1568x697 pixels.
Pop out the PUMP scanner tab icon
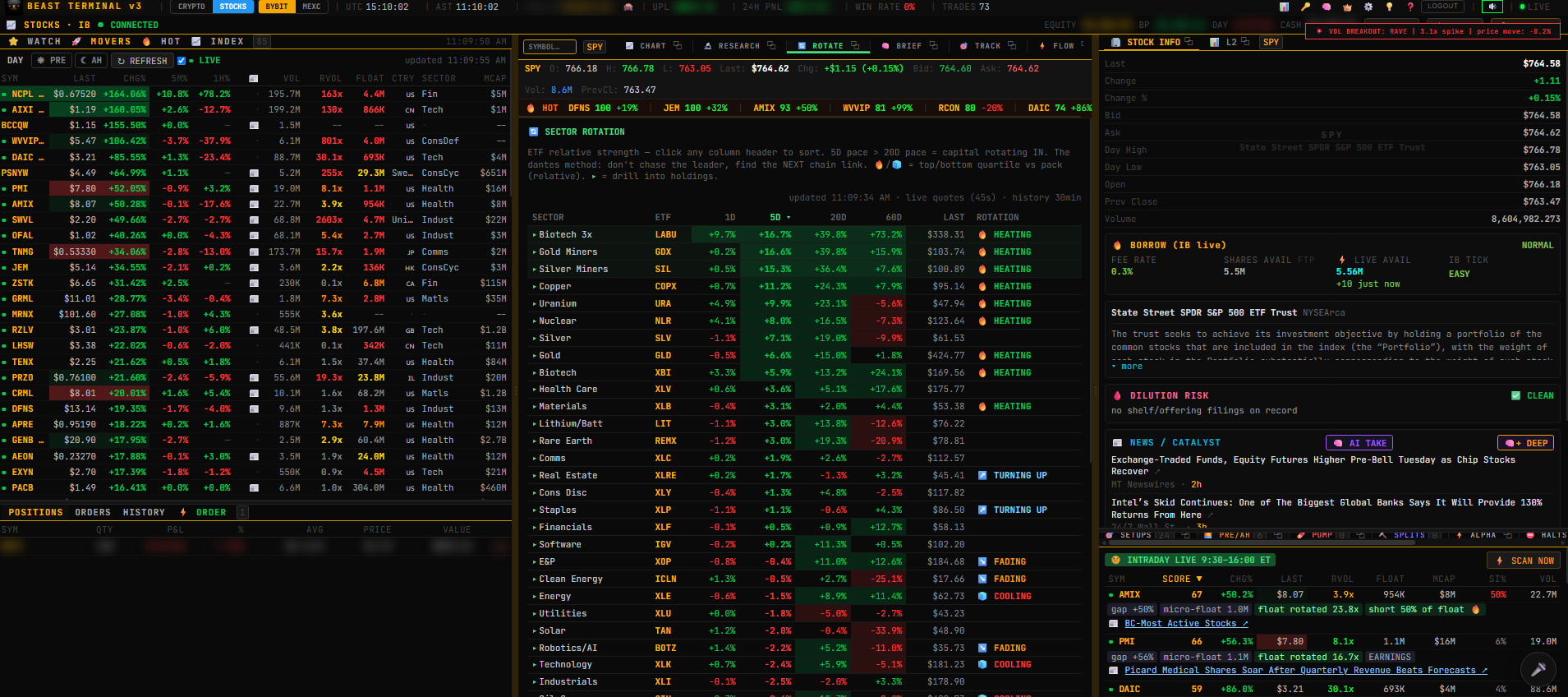click(x=1360, y=535)
